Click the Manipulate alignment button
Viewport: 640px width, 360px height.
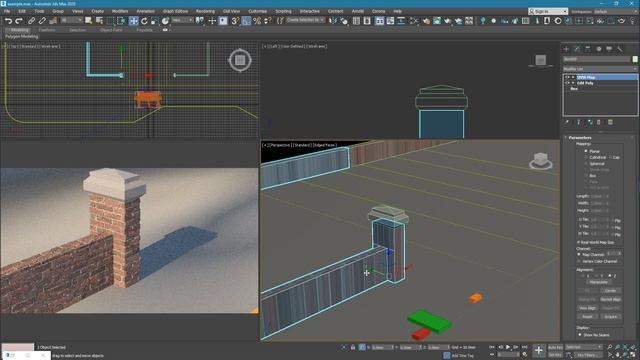[598, 282]
